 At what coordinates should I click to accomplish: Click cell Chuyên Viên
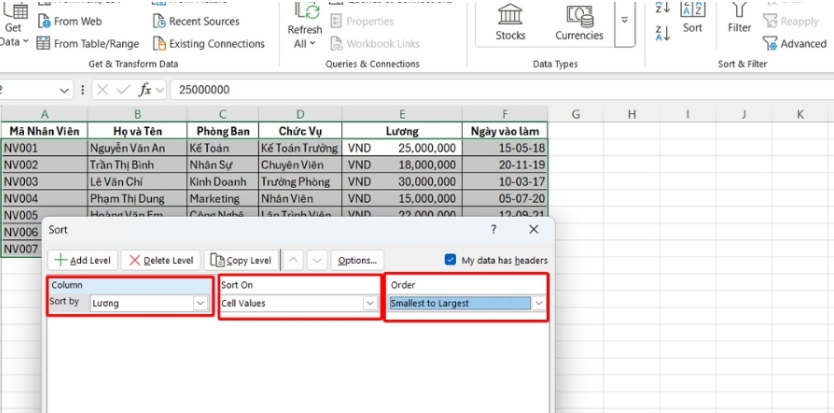pos(301,165)
